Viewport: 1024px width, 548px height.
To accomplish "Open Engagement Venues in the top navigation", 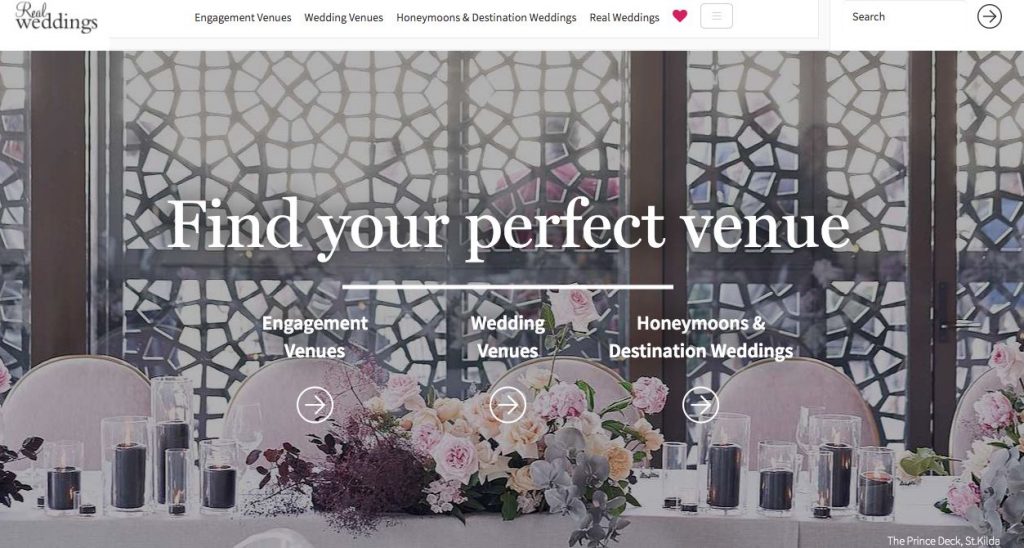I will click(x=243, y=18).
